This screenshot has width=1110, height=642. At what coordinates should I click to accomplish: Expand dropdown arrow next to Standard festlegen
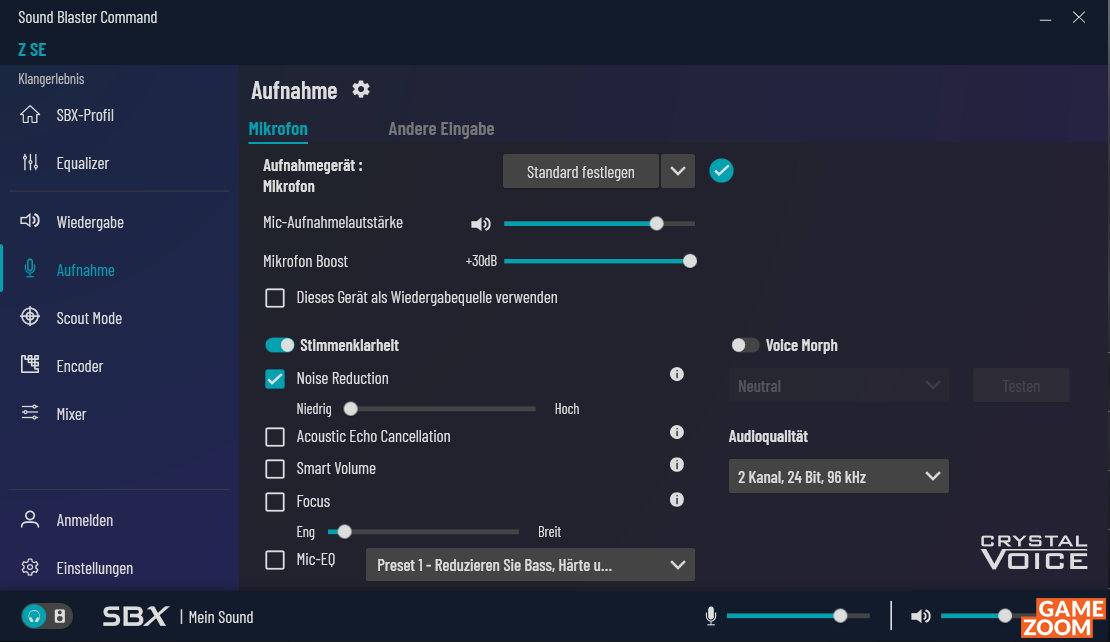coord(677,171)
